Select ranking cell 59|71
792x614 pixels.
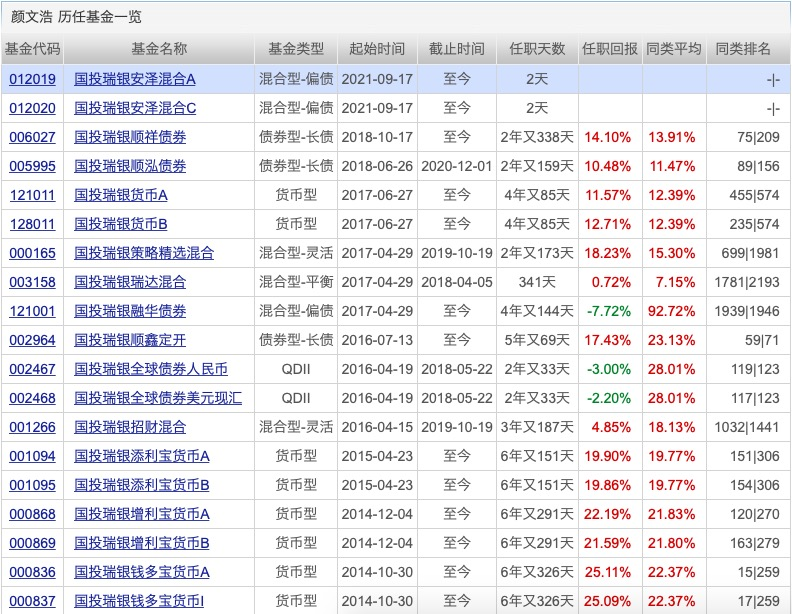point(762,340)
